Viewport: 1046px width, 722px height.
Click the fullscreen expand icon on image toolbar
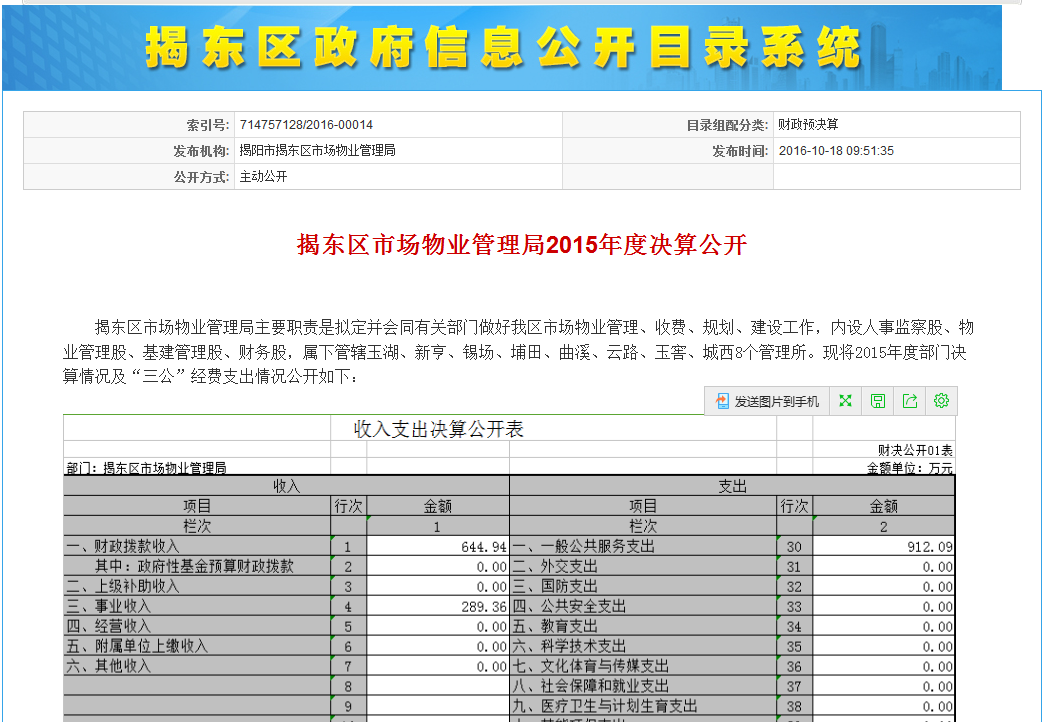click(845, 401)
